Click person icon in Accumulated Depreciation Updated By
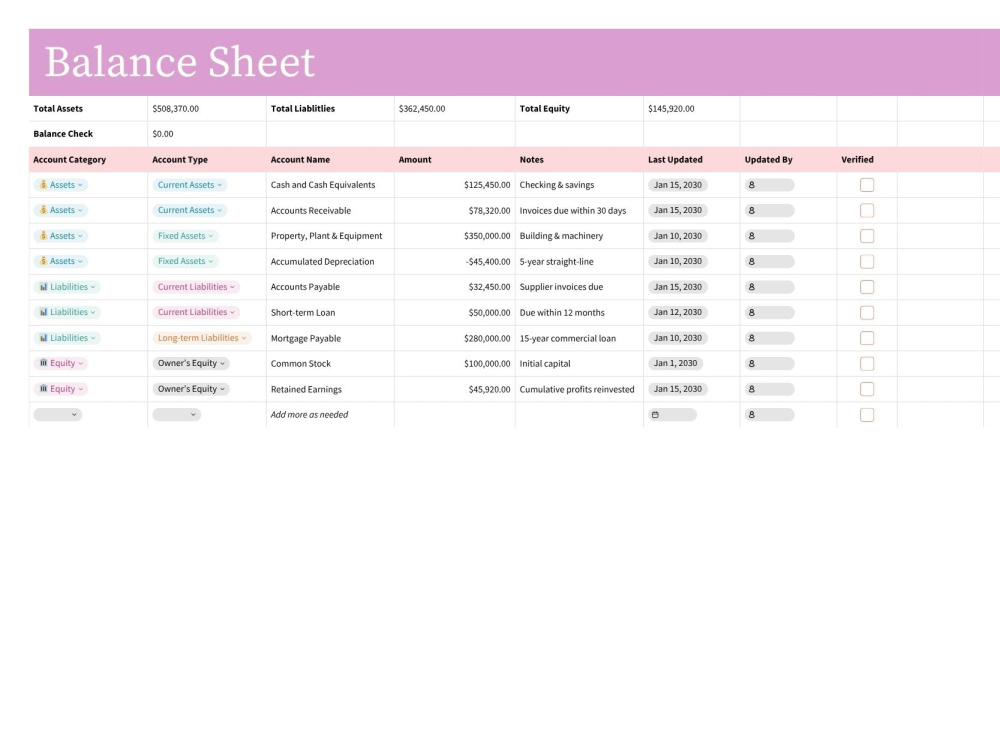 (751, 261)
